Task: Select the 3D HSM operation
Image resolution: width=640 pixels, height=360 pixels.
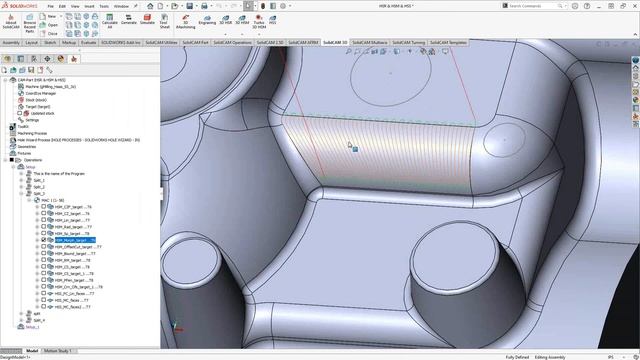Action: tap(242, 20)
